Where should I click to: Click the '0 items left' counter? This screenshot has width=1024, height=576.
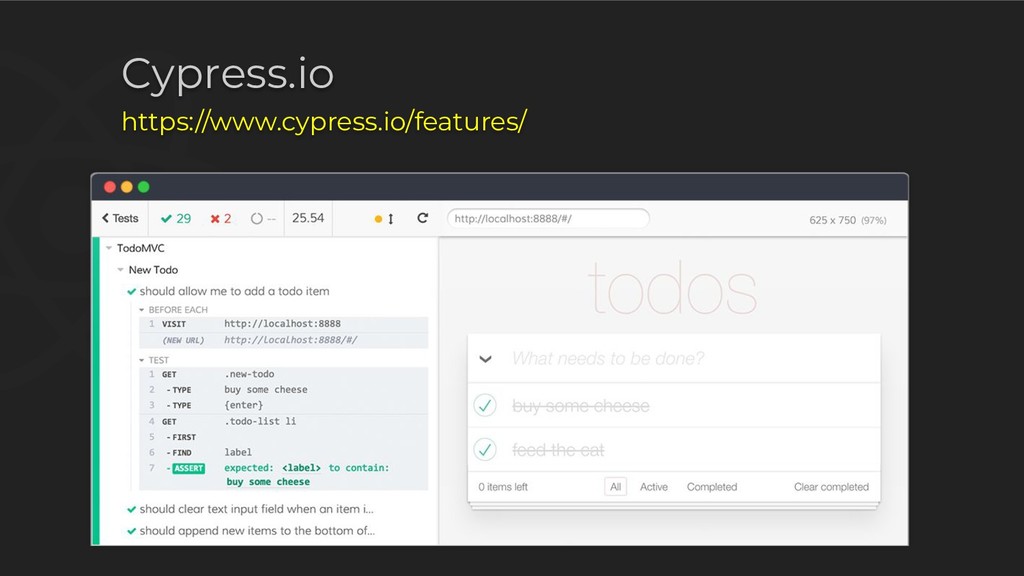tap(503, 487)
